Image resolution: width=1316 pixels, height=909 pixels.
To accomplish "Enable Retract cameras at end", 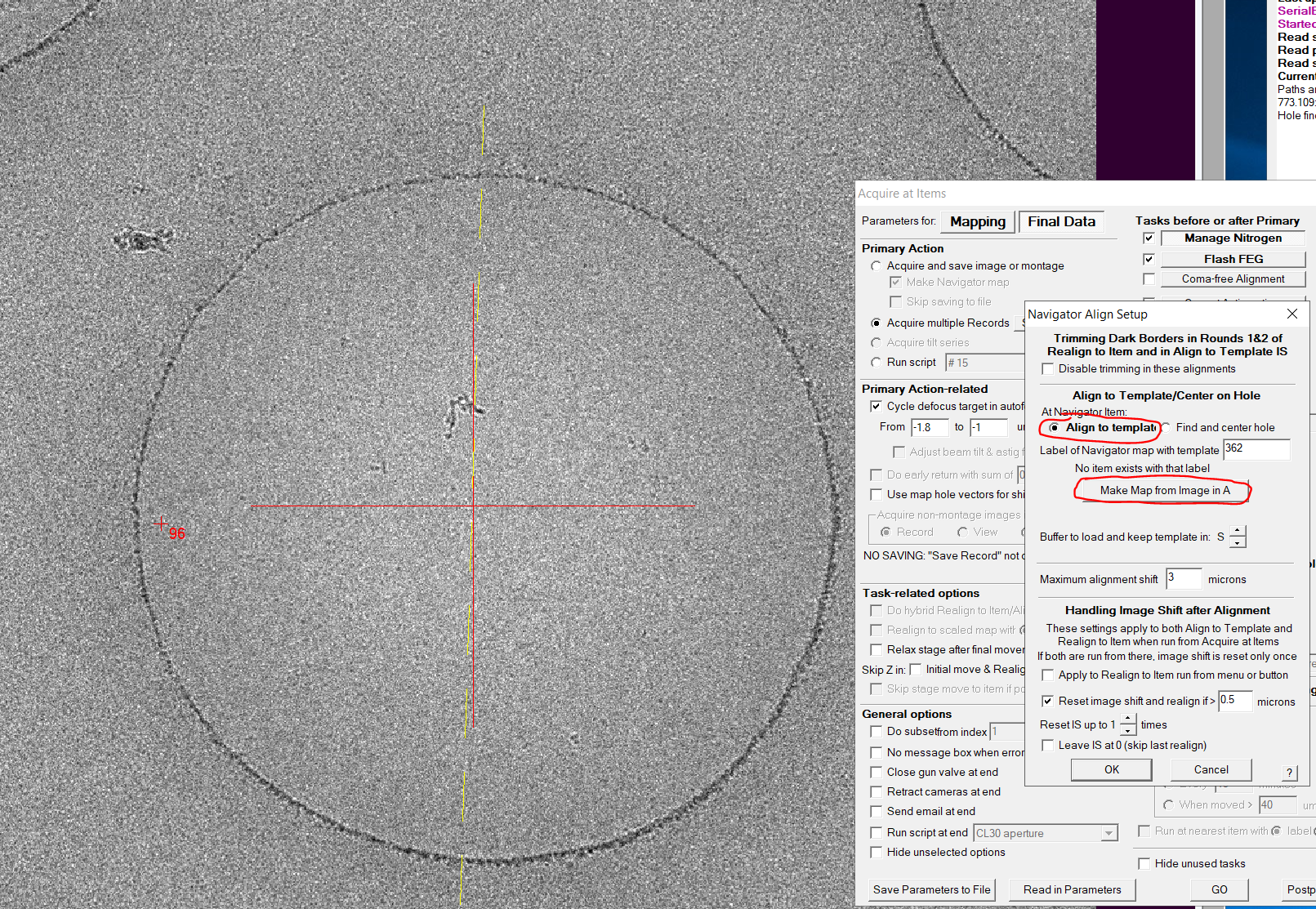I will point(877,792).
